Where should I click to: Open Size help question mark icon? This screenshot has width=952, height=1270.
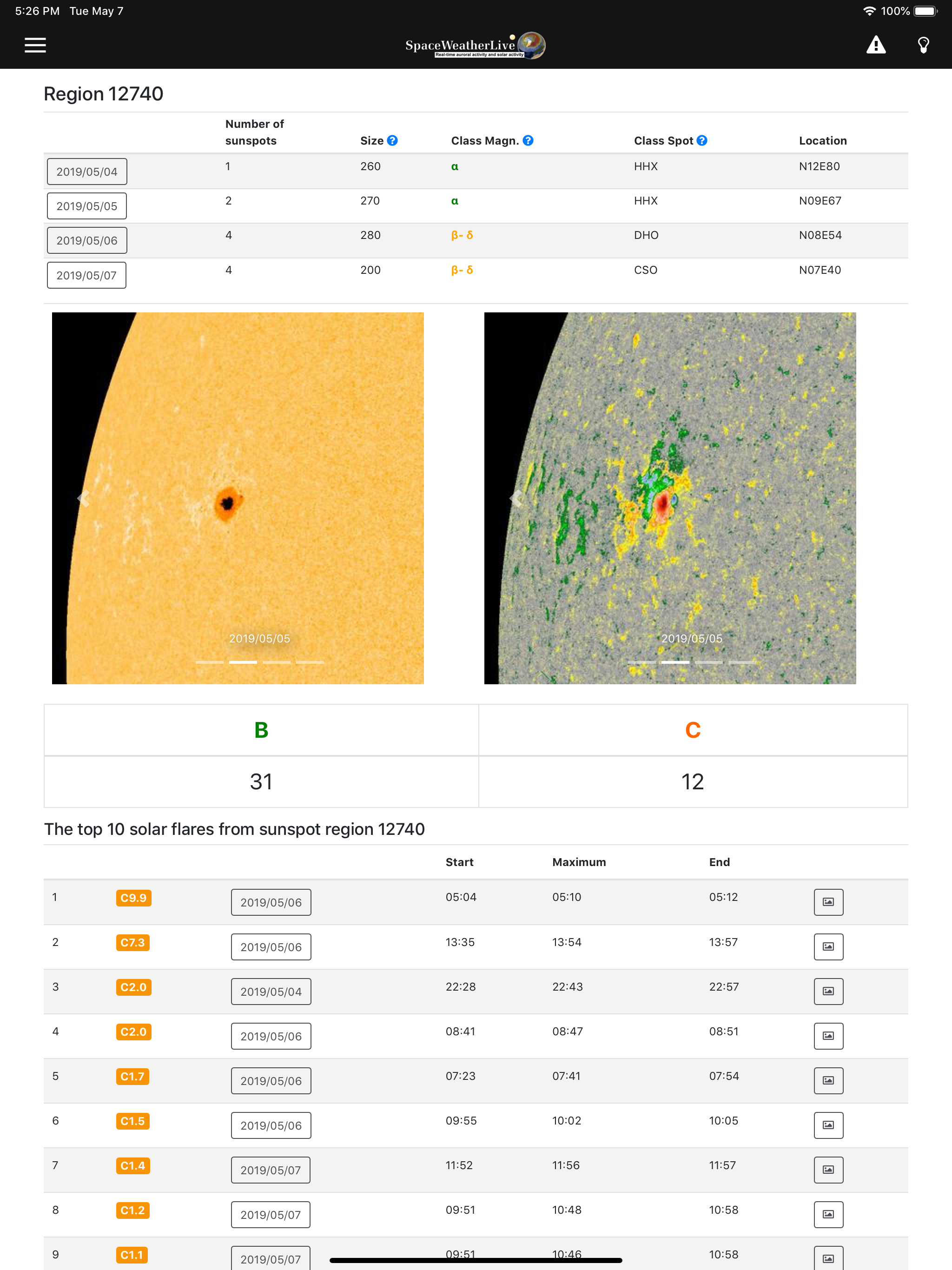click(392, 141)
